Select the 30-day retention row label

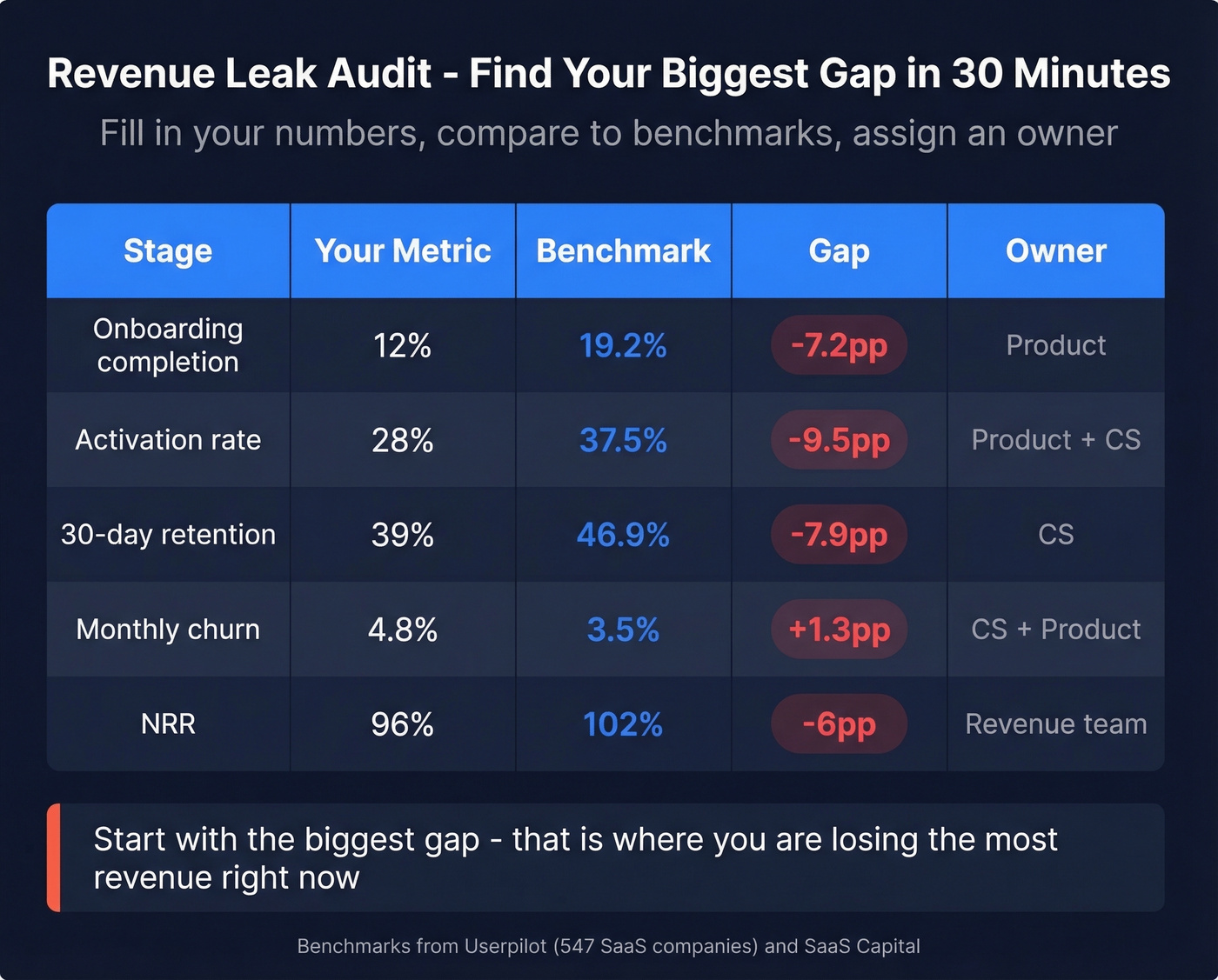[167, 535]
